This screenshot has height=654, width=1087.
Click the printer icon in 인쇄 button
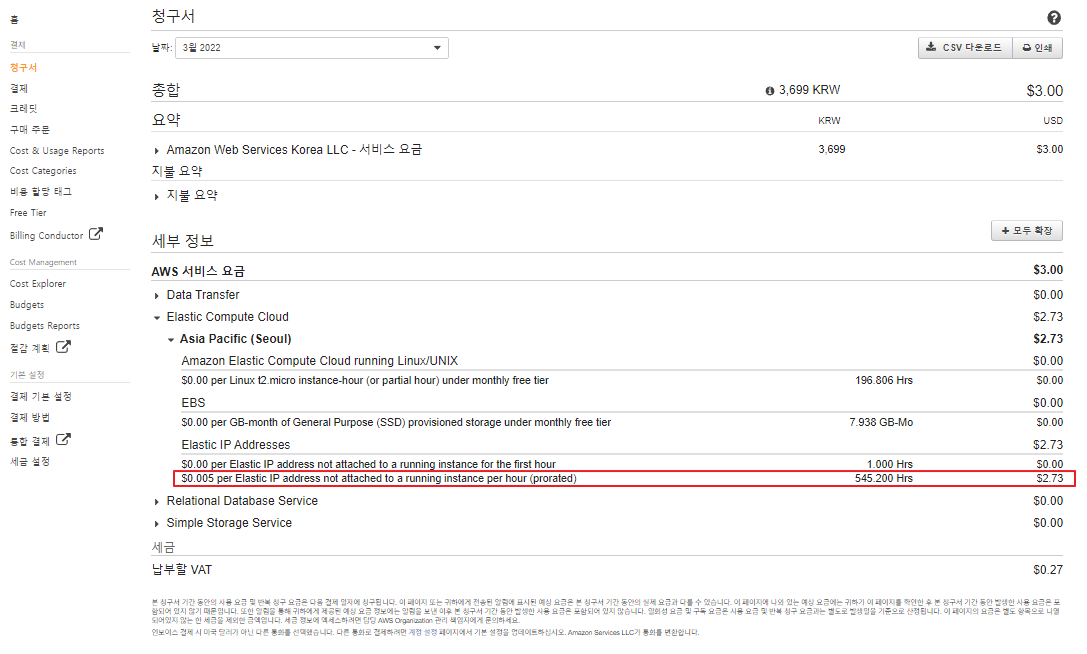coord(1027,48)
